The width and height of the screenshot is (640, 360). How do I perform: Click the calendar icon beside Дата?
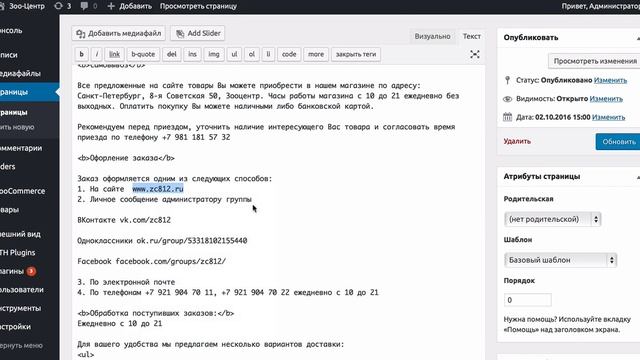(x=507, y=117)
